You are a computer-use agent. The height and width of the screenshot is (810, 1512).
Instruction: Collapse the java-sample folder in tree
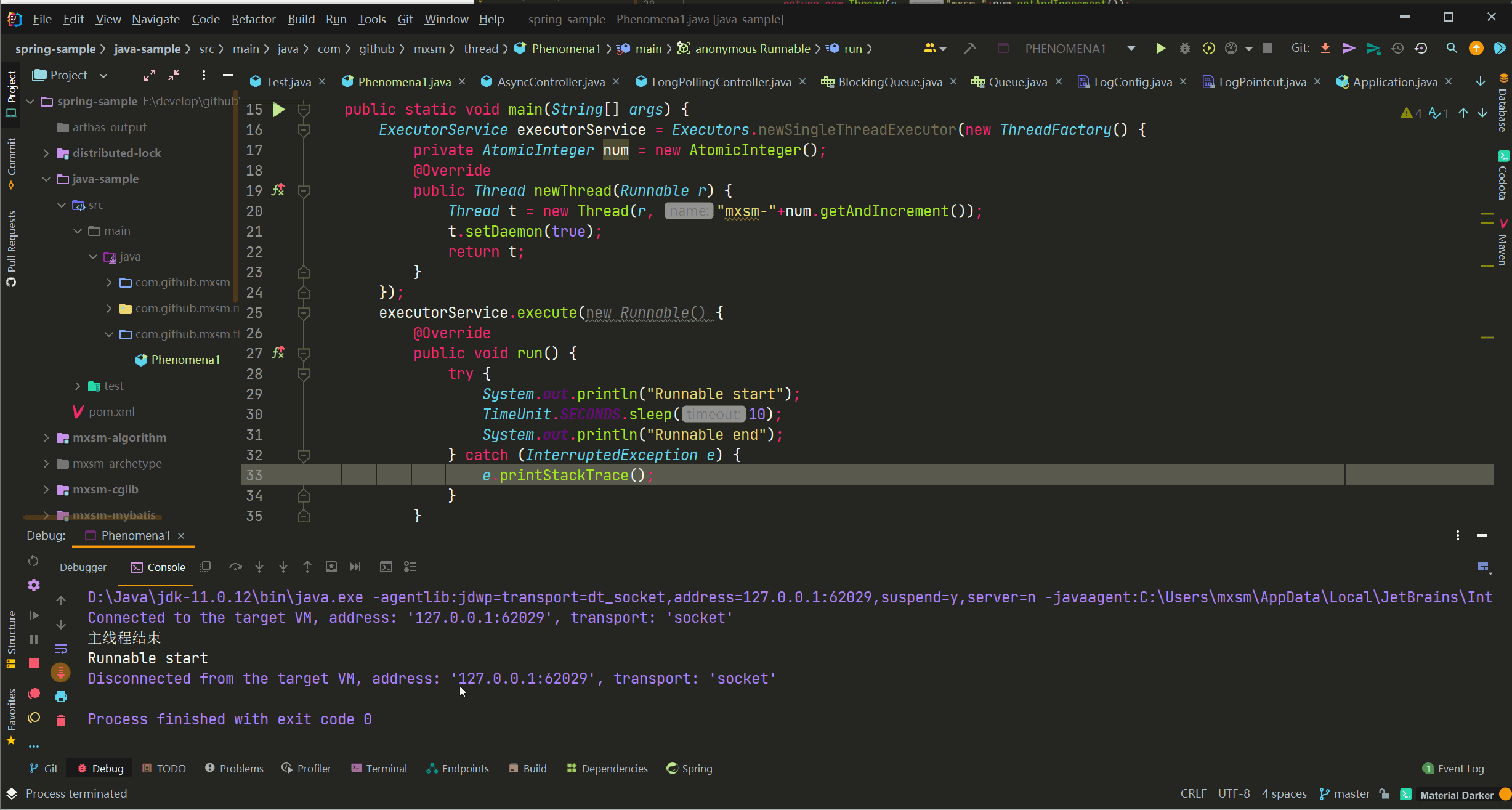pyautogui.click(x=46, y=179)
